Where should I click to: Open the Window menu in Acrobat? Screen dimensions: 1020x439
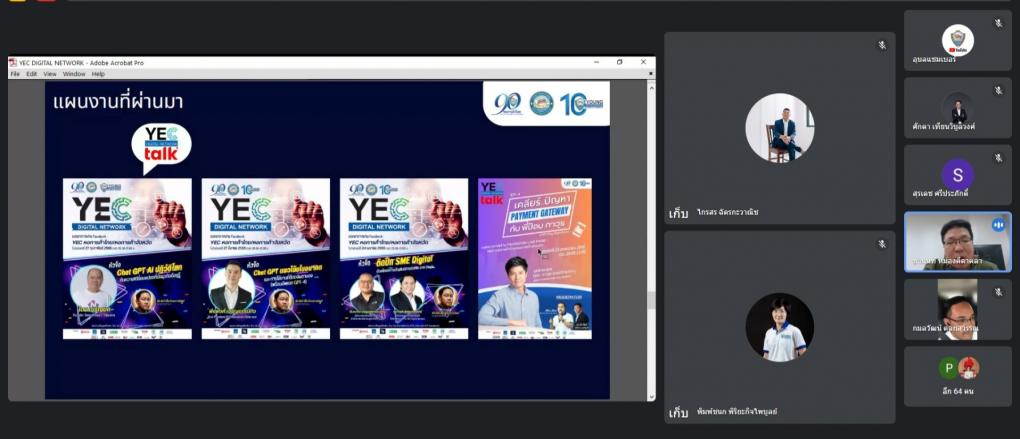tap(74, 74)
